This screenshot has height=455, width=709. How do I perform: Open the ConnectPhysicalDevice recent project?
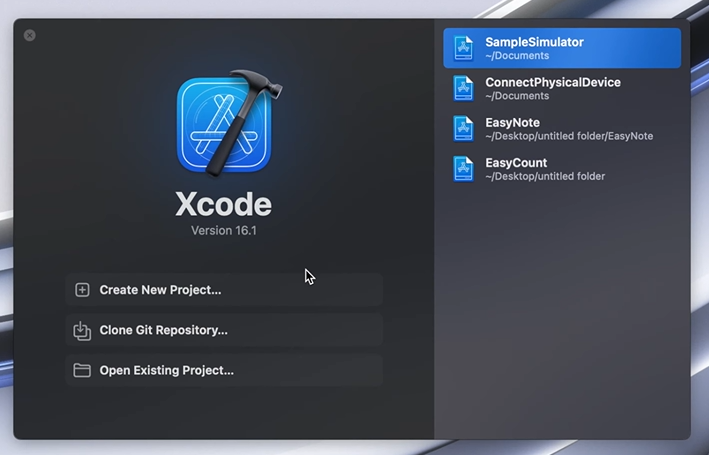point(562,89)
